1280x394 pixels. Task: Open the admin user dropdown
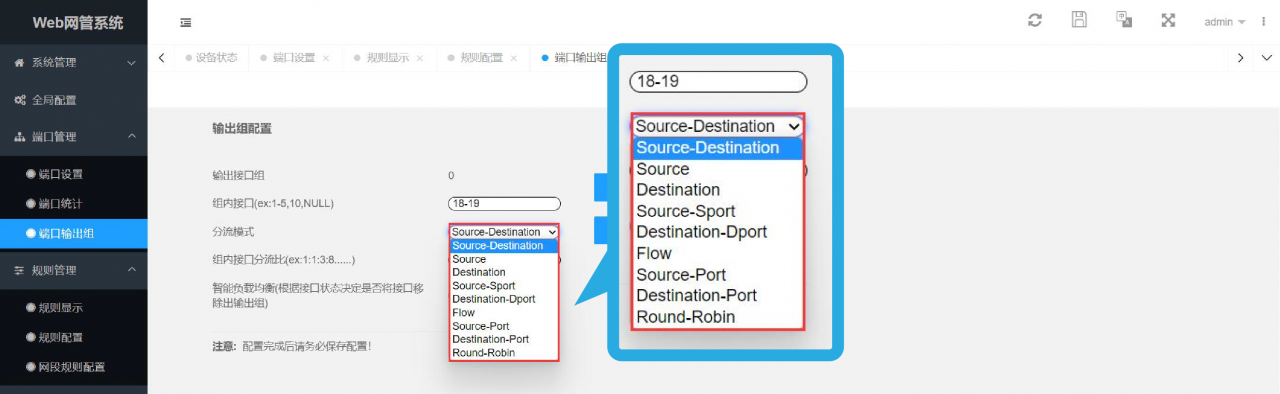[1225, 21]
